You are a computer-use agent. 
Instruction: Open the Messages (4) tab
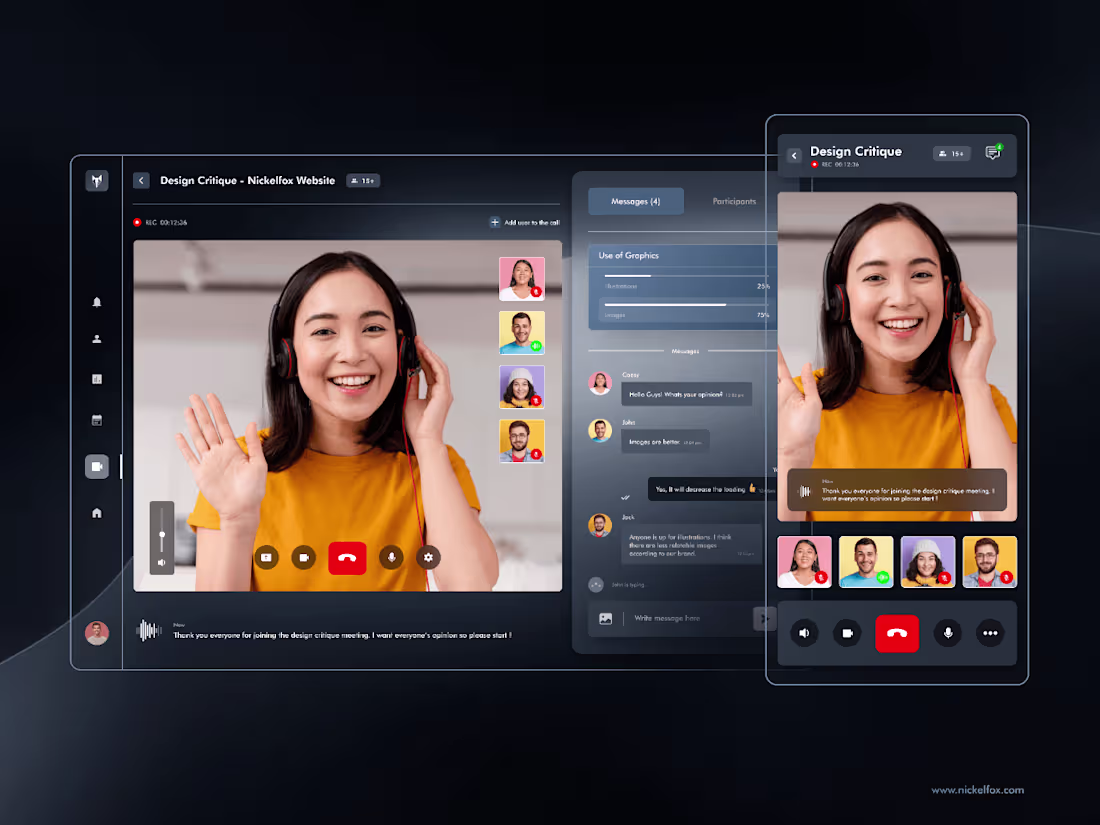[x=636, y=201]
